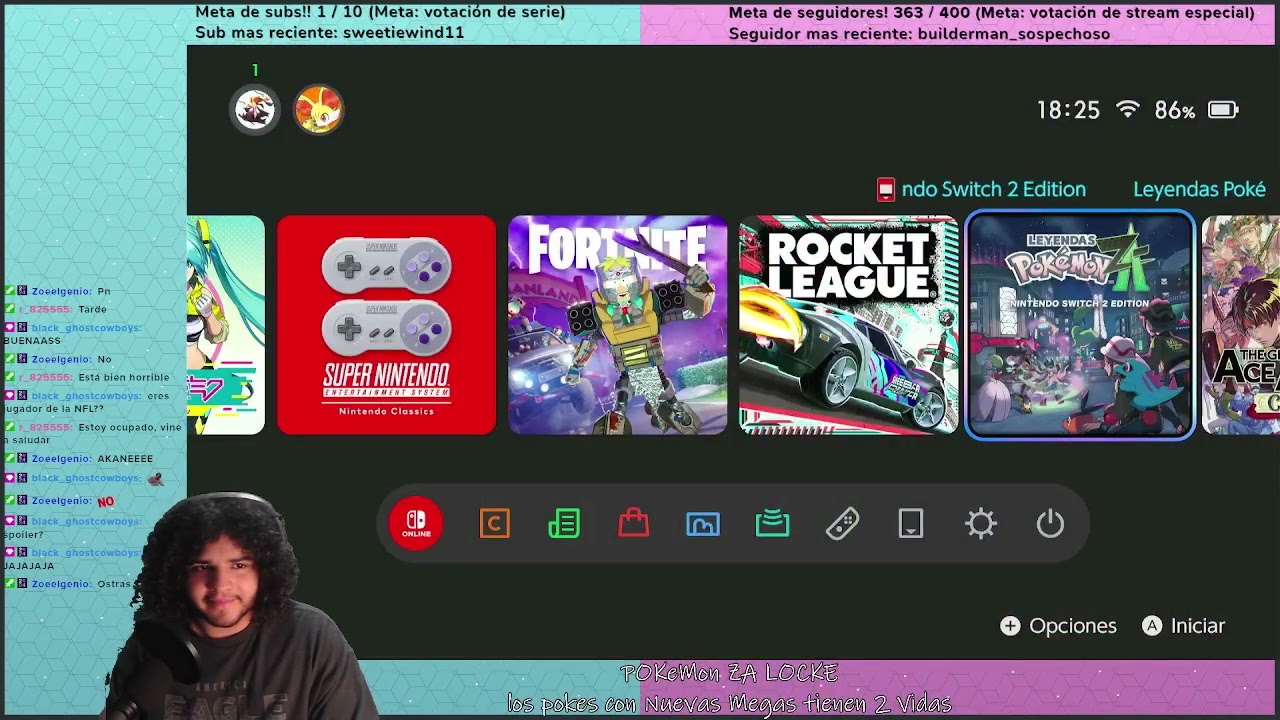Click 'Sub mas reciente: sweetiewind11' text
Image resolution: width=1280 pixels, height=720 pixels.
click(x=330, y=33)
